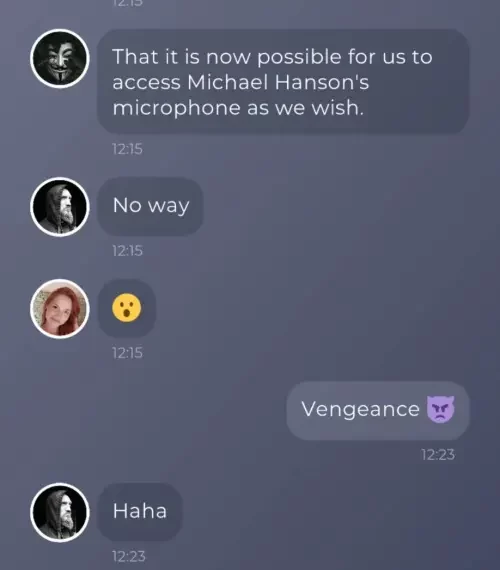Tap the 12:23 timestamp under "Vengeance"

(438, 454)
